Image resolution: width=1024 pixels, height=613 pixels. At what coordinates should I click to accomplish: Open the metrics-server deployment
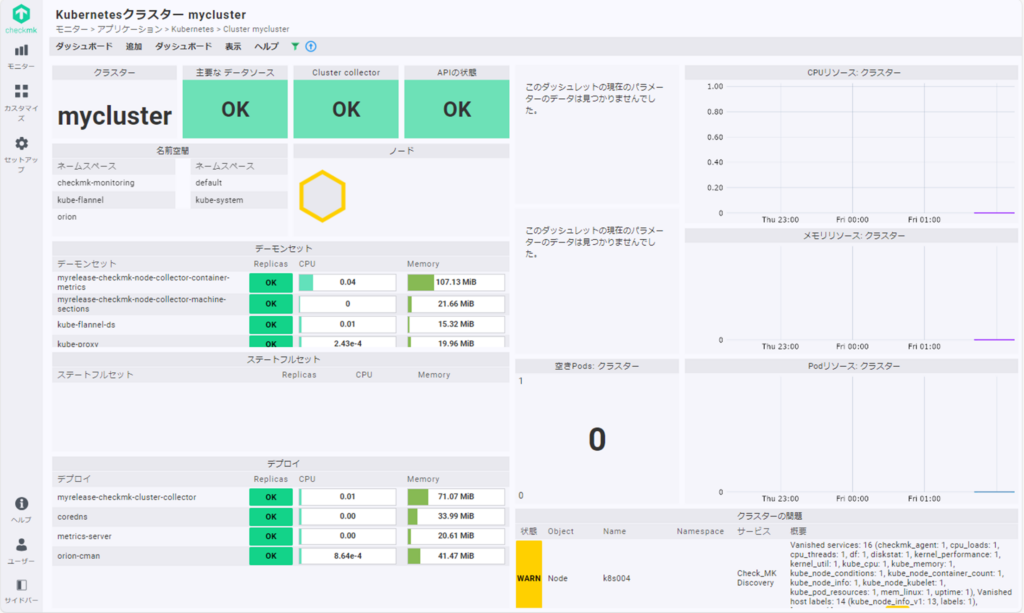[84, 536]
